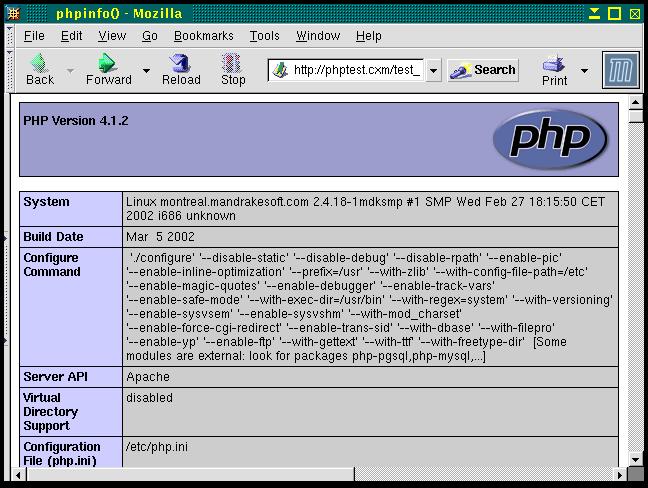Open the Tools menu
The image size is (648, 488).
tap(264, 36)
